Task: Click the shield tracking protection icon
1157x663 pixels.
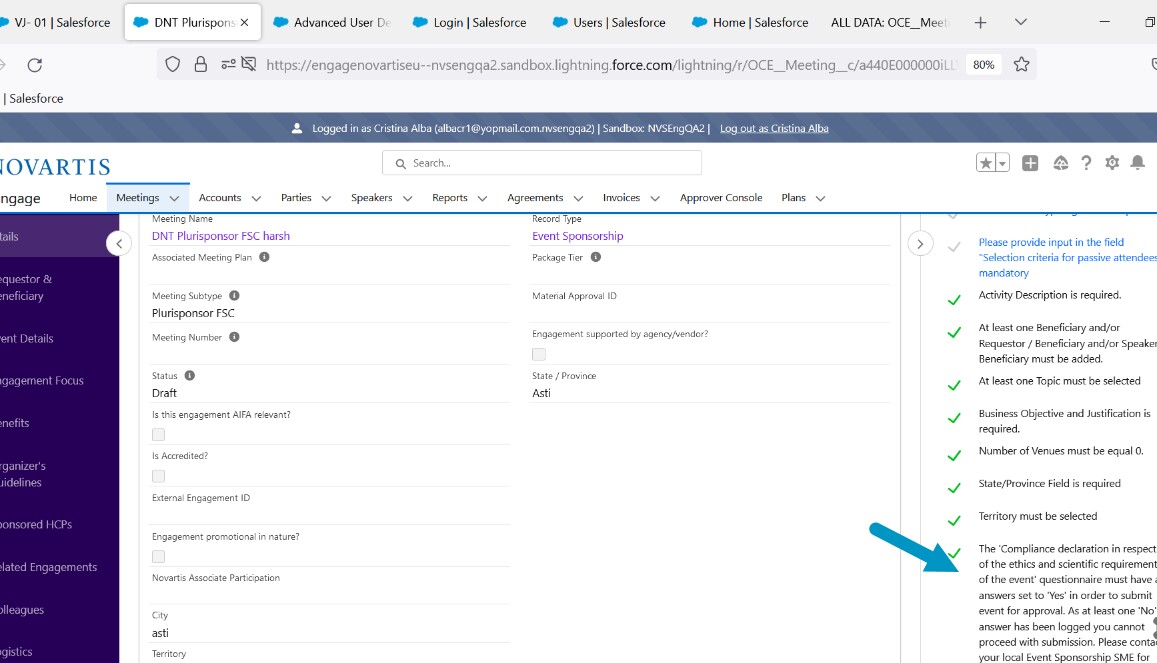Action: click(x=173, y=64)
